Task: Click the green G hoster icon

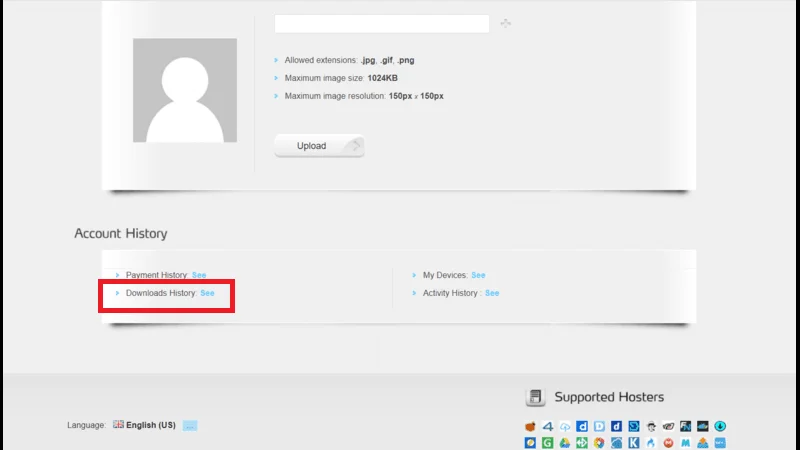Action: click(x=548, y=443)
